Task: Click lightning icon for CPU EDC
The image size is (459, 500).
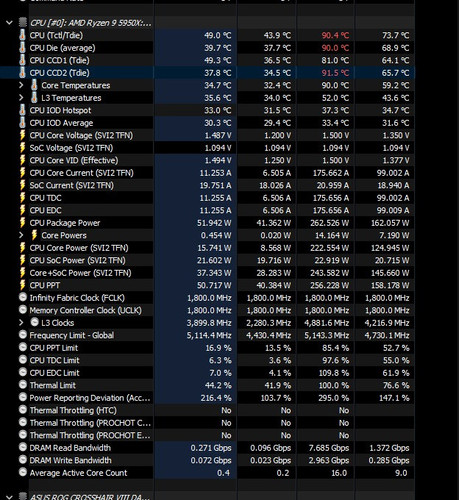Action: [22, 210]
